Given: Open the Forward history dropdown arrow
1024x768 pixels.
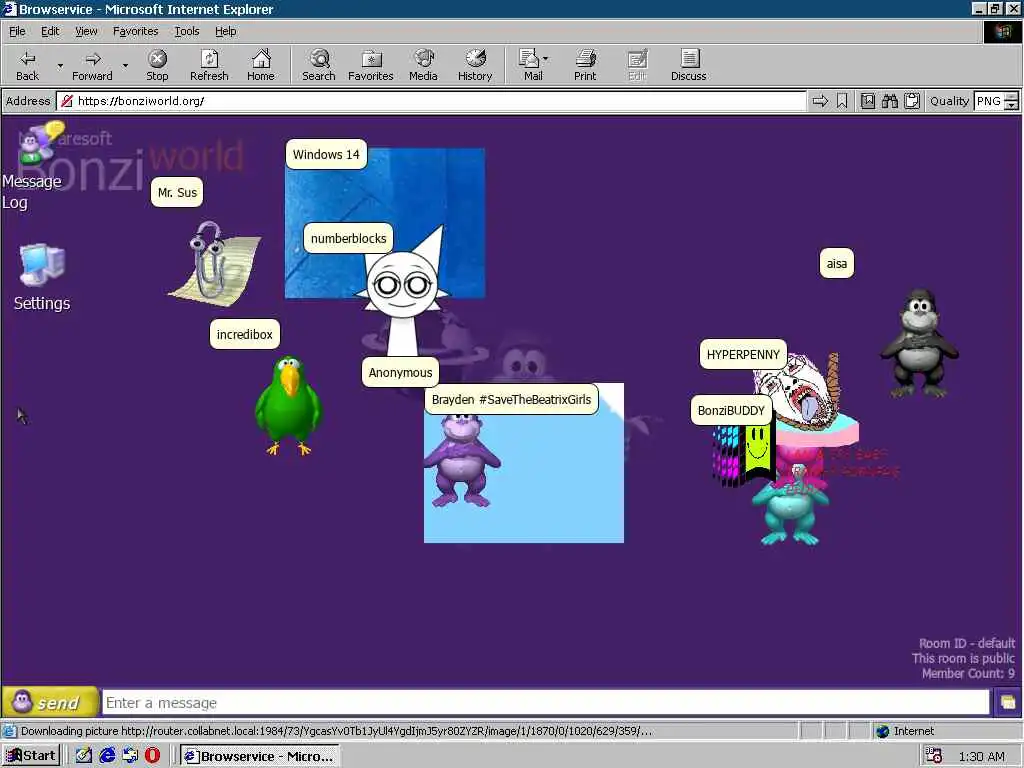Looking at the screenshot, I should pos(125,65).
